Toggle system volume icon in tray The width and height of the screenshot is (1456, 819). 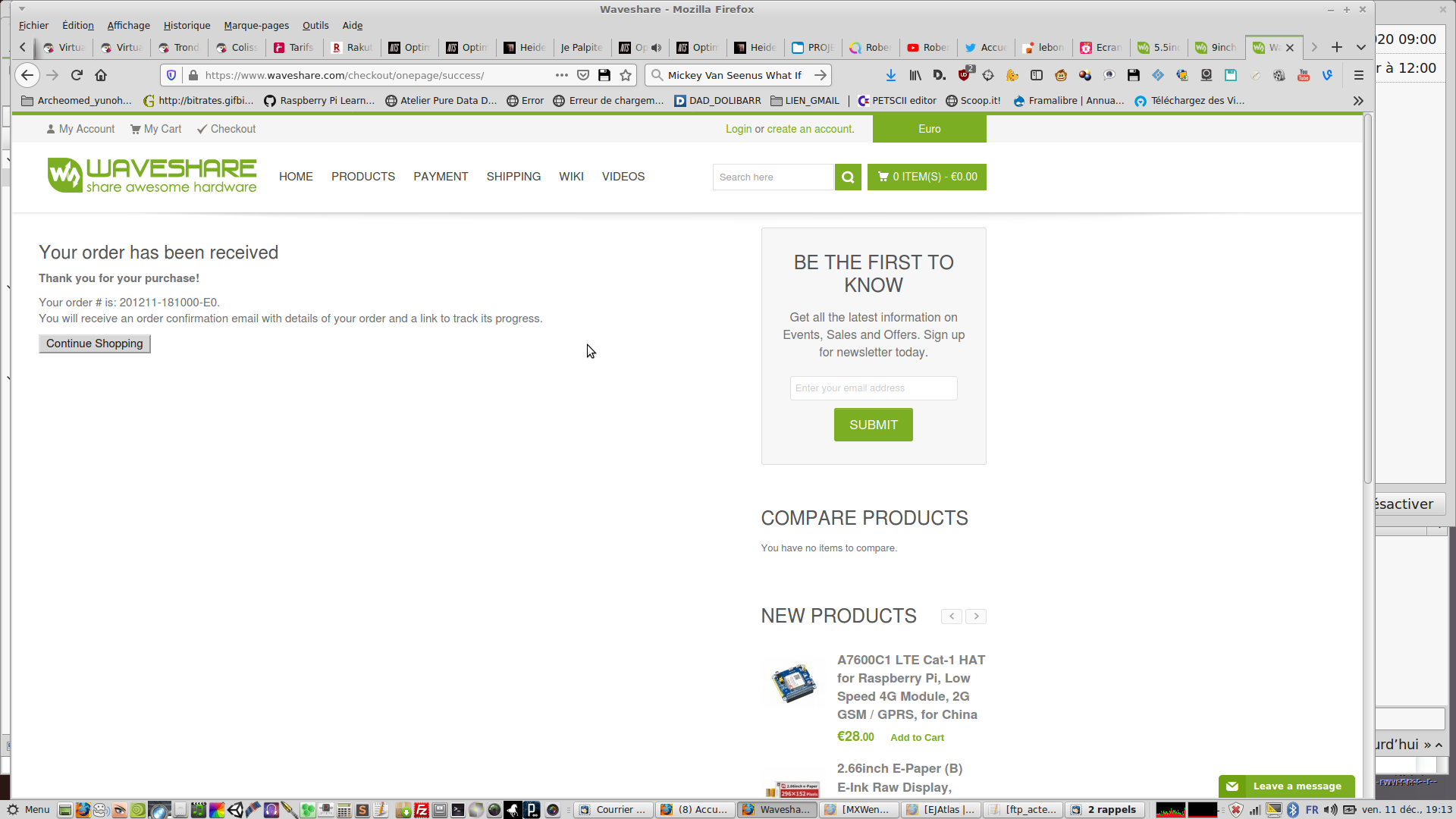(1331, 810)
